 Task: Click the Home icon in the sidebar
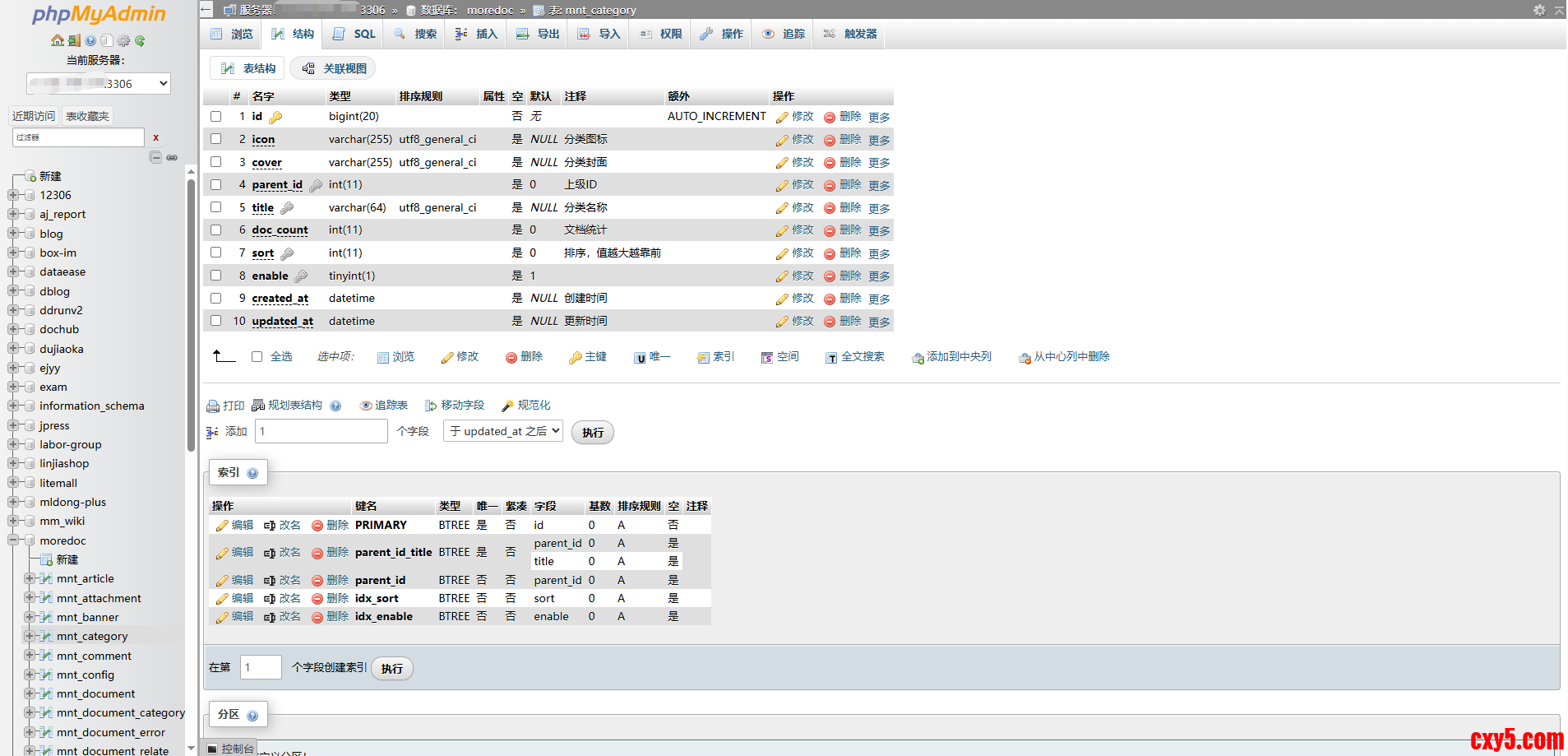tap(57, 40)
